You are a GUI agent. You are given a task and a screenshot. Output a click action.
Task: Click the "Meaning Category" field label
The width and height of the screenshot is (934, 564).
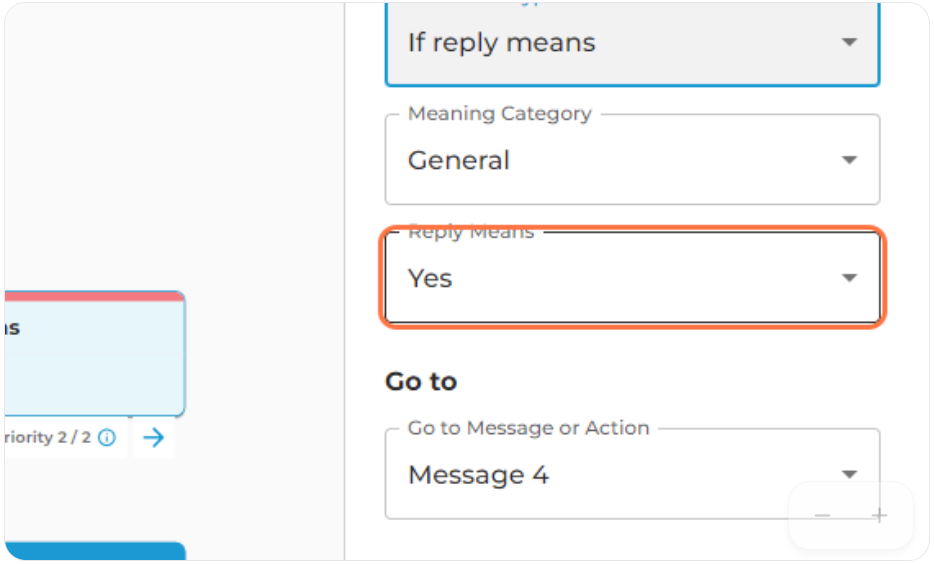[500, 113]
